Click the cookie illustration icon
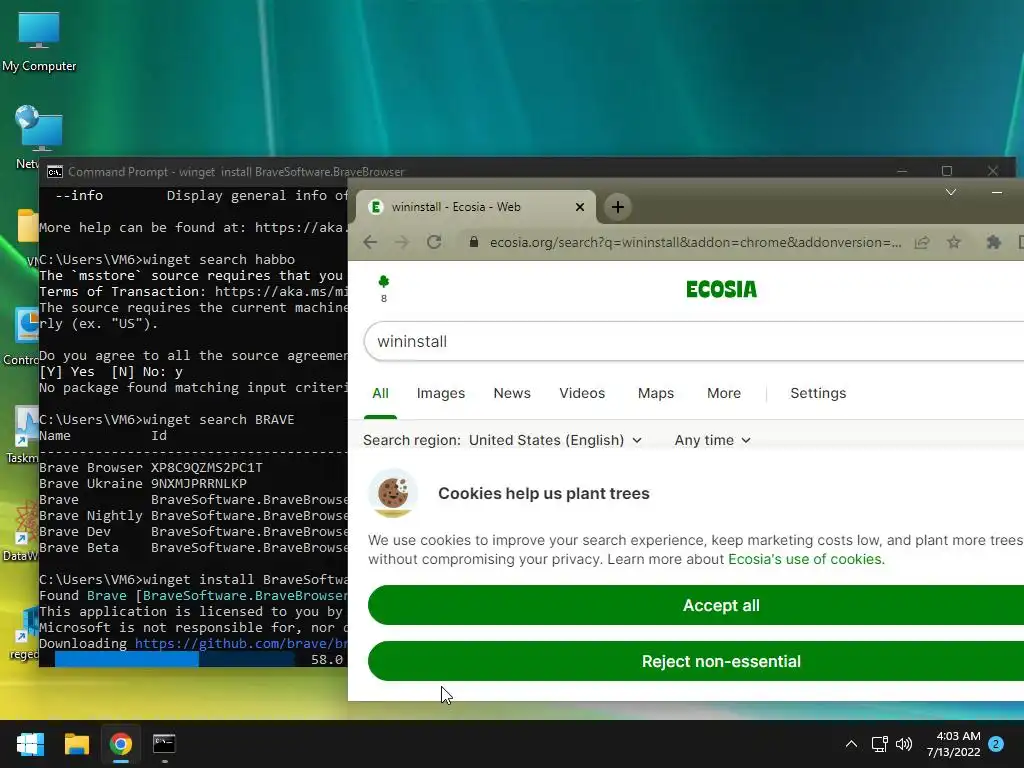This screenshot has width=1024, height=768. [392, 493]
